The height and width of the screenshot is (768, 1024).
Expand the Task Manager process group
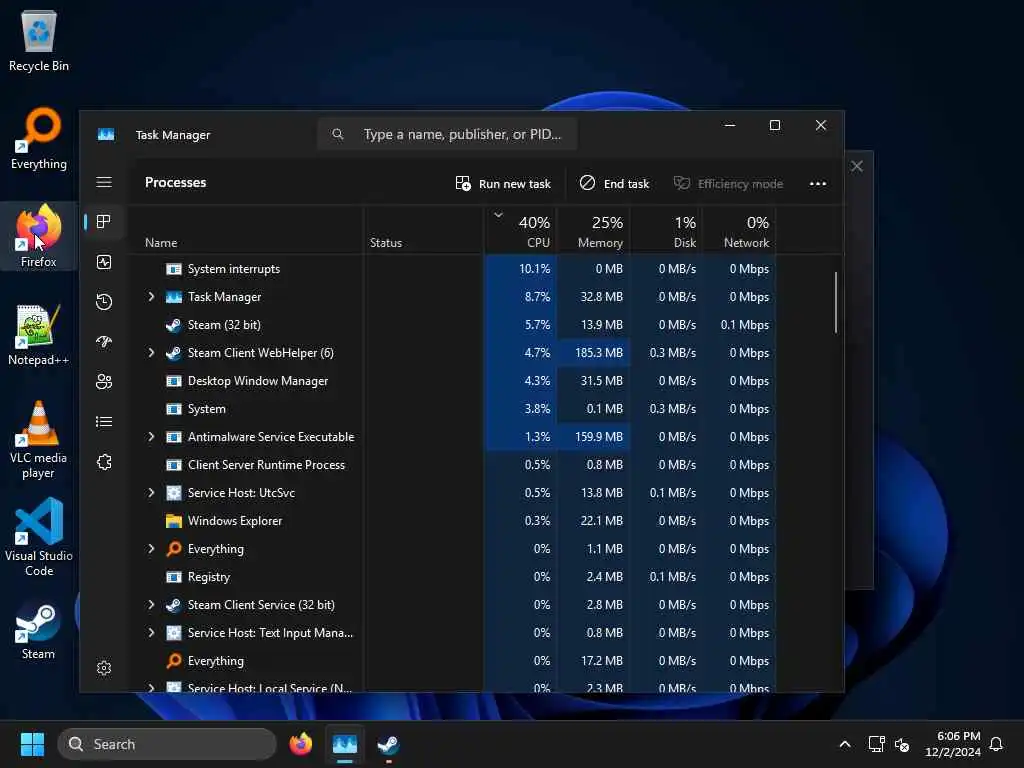pos(152,296)
